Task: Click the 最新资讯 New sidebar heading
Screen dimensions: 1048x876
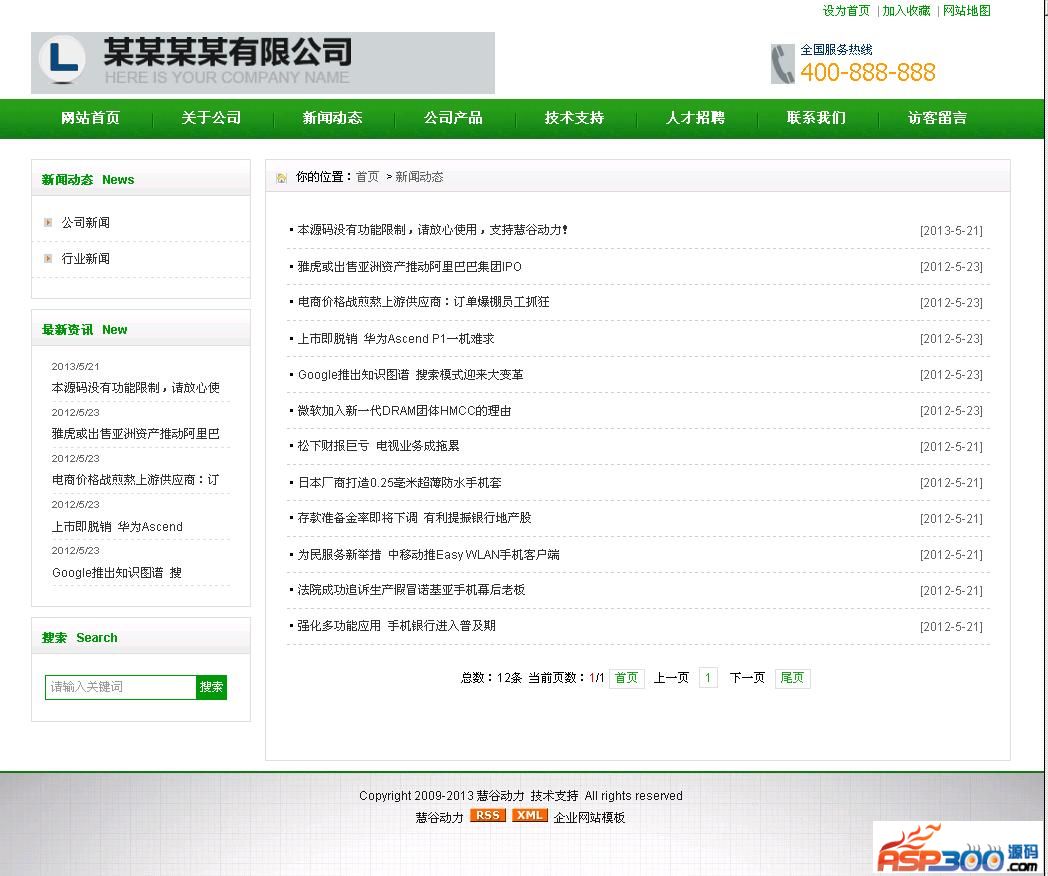Action: [x=84, y=330]
